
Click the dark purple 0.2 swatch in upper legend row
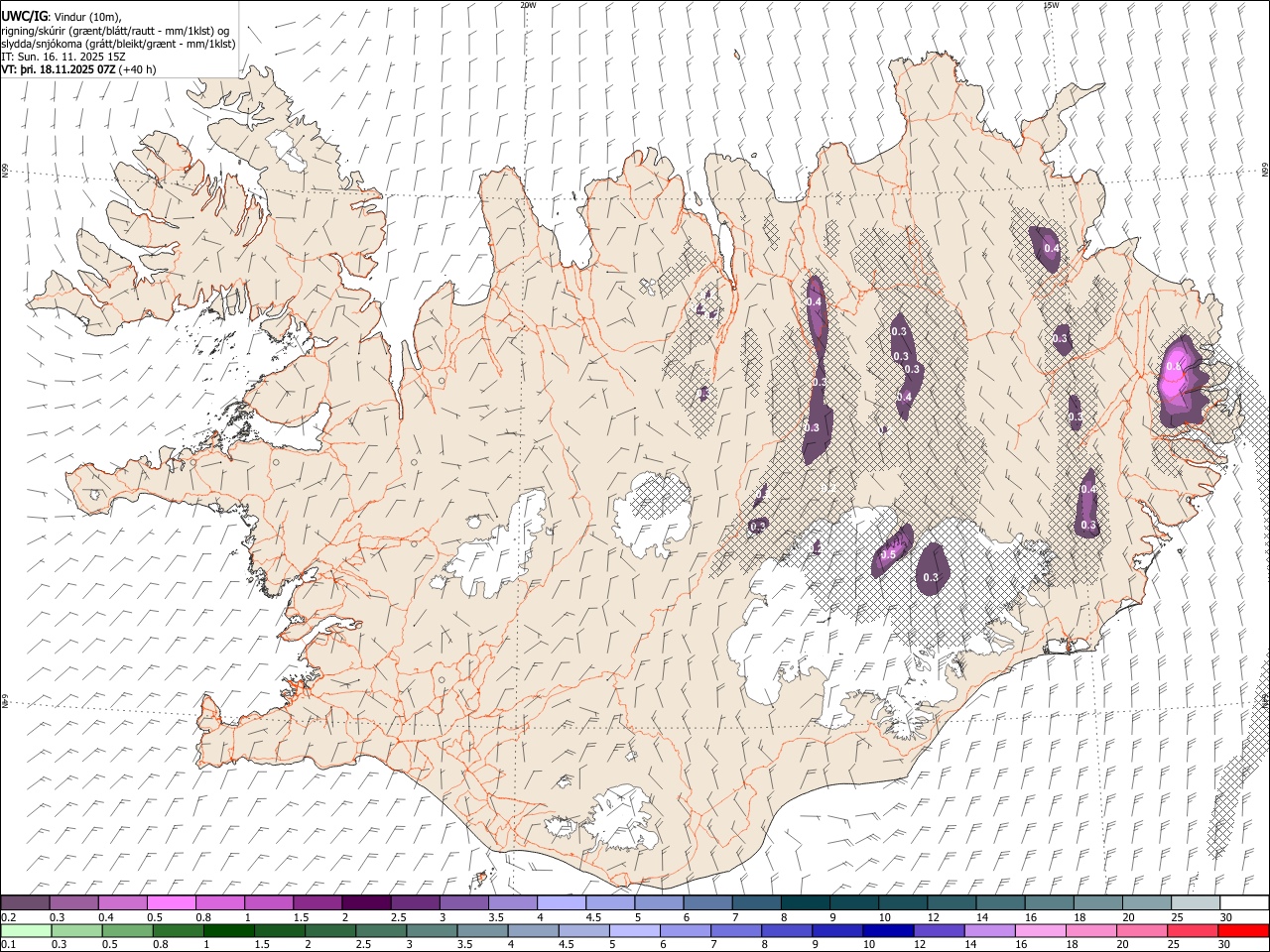(x=26, y=903)
